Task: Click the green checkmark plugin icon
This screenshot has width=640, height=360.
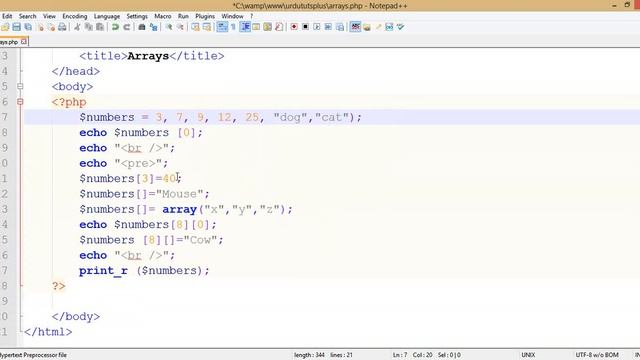Action: pyautogui.click(x=400, y=27)
